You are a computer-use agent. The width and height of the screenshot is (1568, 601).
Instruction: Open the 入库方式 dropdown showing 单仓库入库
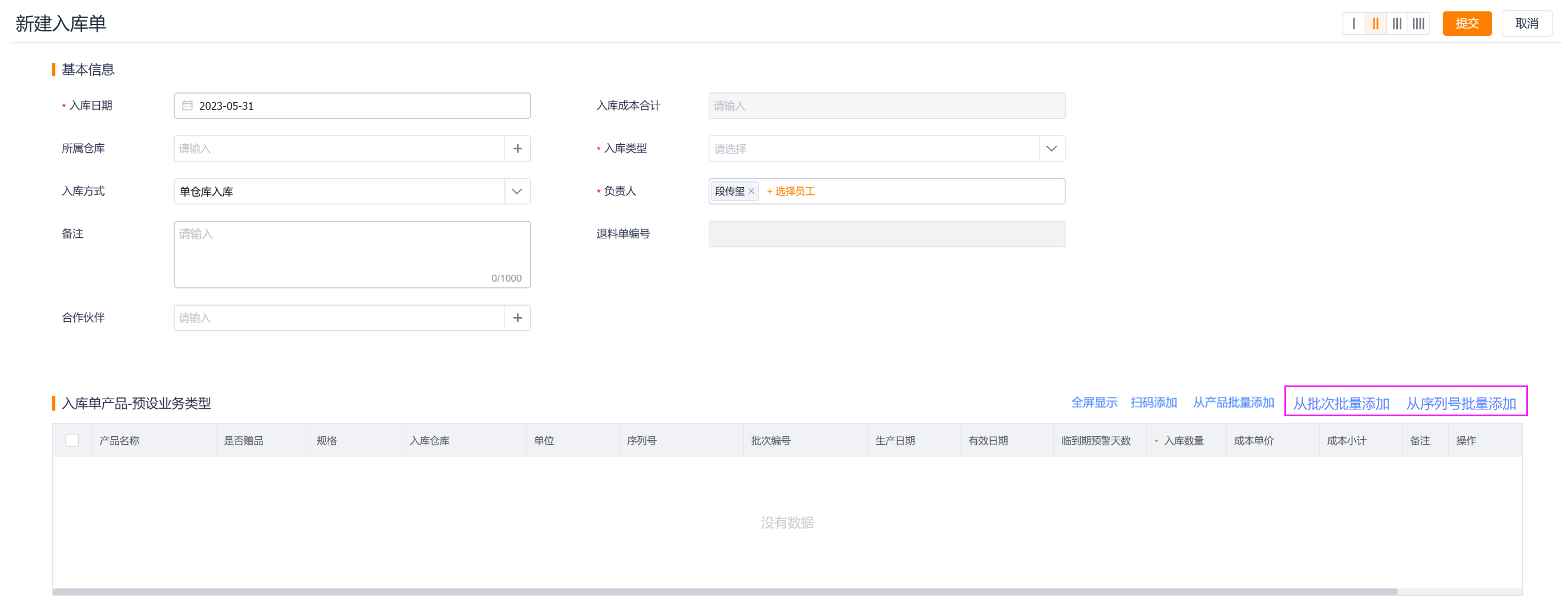click(x=517, y=191)
